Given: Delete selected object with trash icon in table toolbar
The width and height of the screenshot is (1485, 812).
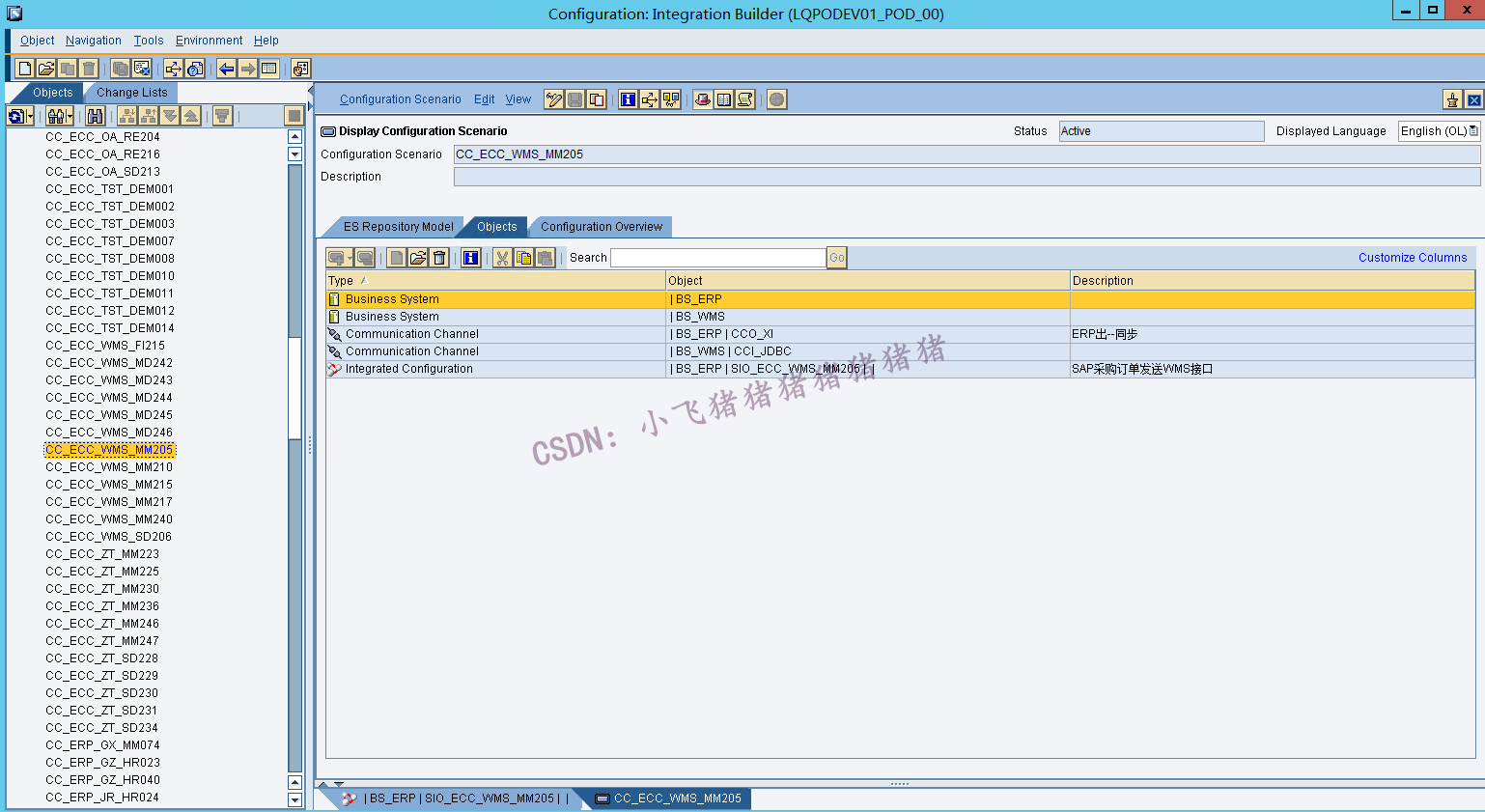Looking at the screenshot, I should point(439,258).
